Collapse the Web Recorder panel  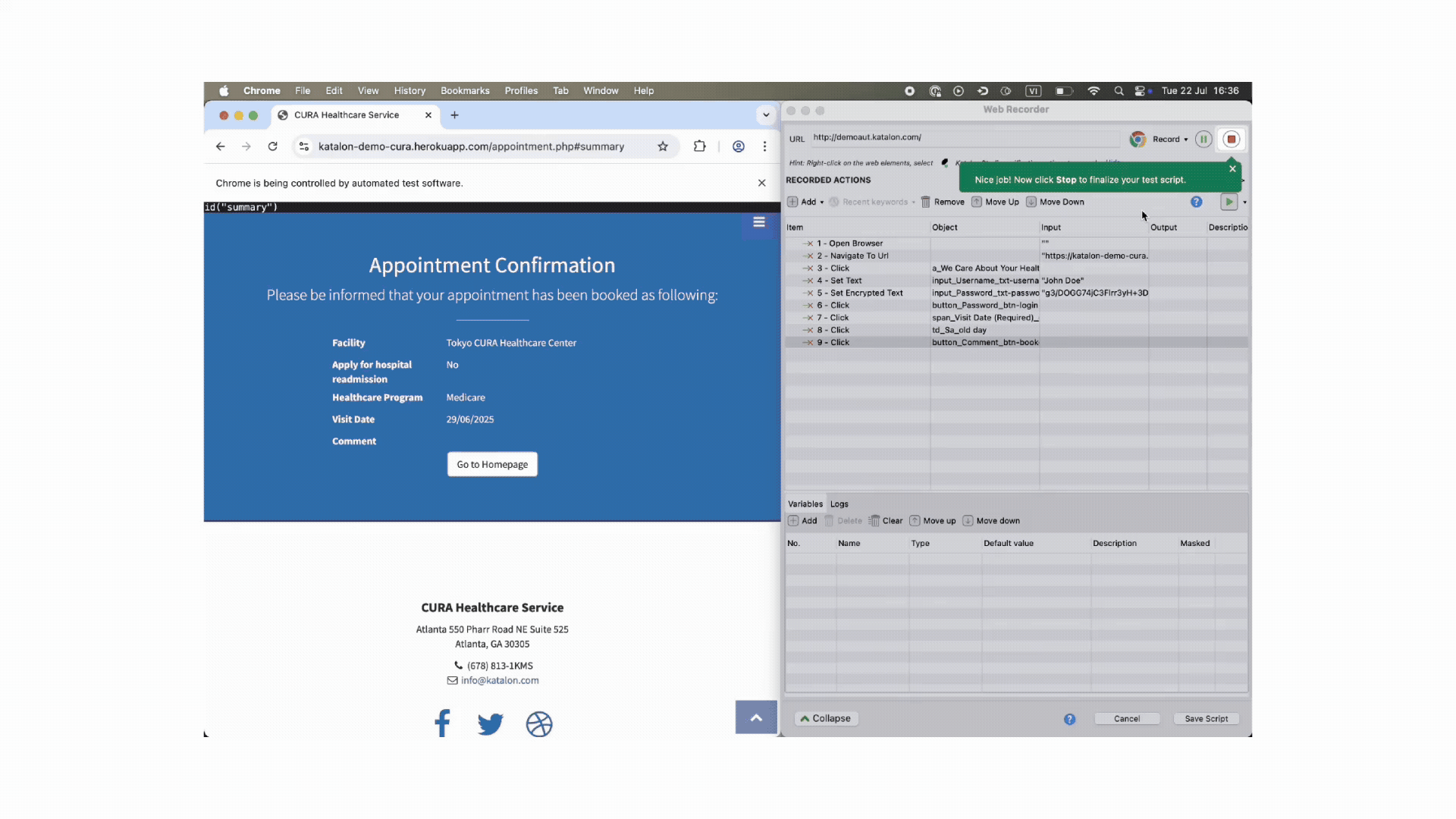coord(826,719)
